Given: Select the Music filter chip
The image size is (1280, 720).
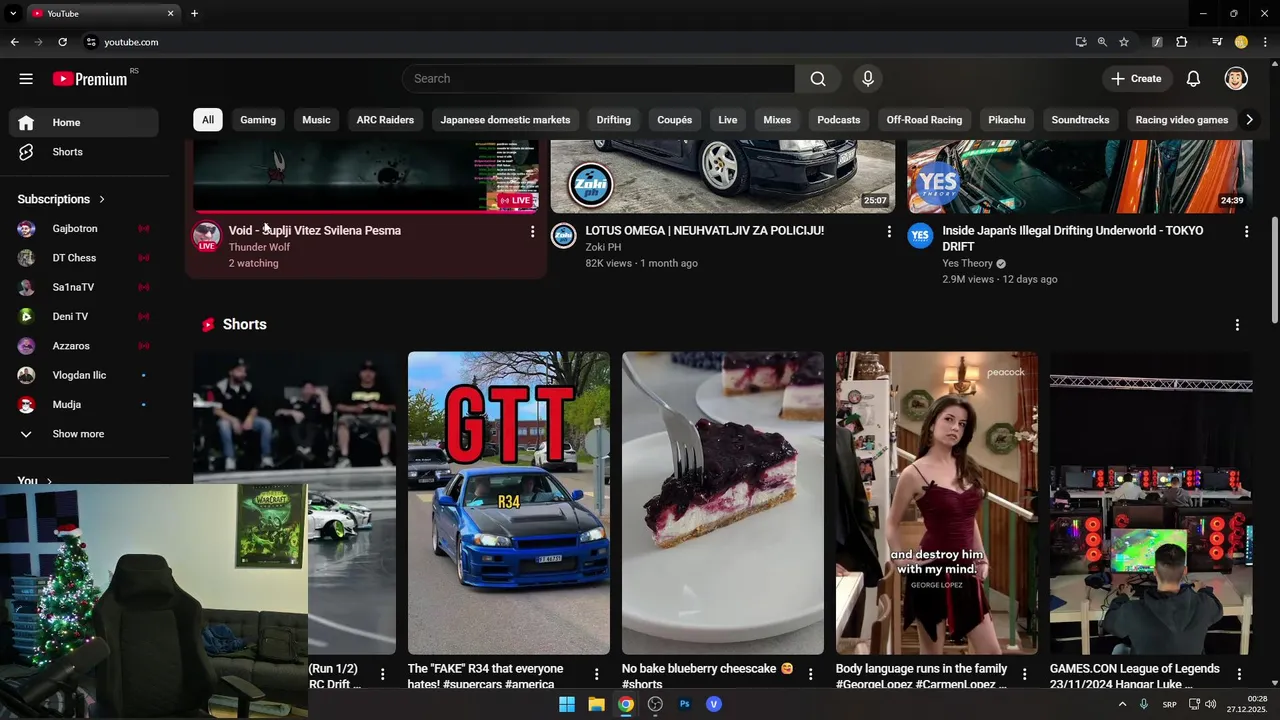Looking at the screenshot, I should (x=316, y=120).
